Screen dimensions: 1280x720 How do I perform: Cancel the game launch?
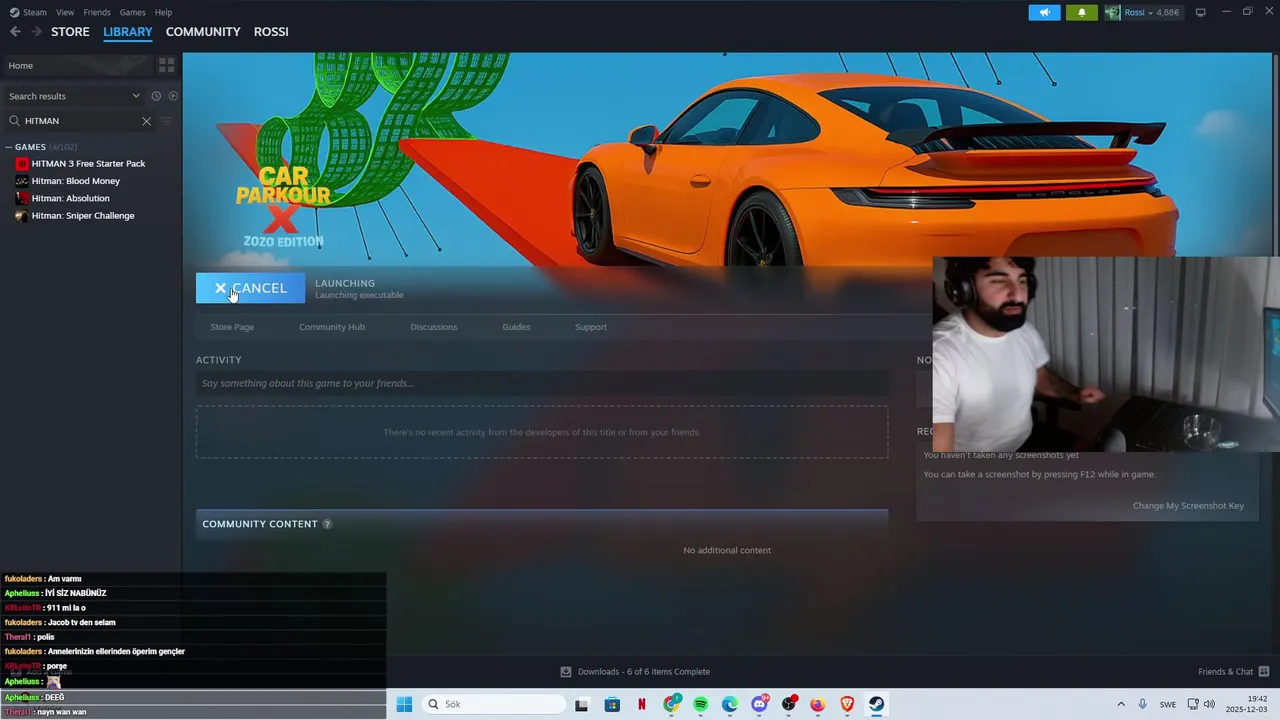tap(250, 288)
